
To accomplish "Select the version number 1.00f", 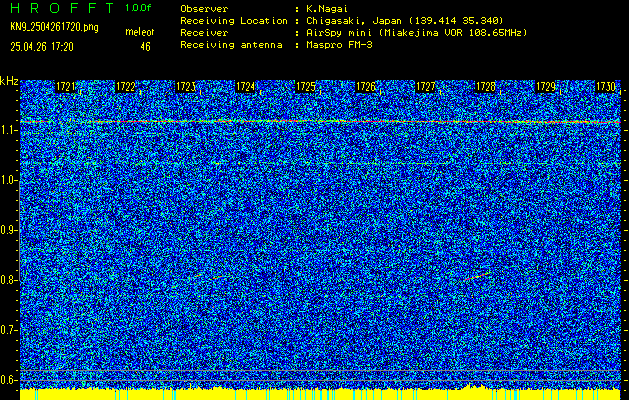I will pos(138,8).
